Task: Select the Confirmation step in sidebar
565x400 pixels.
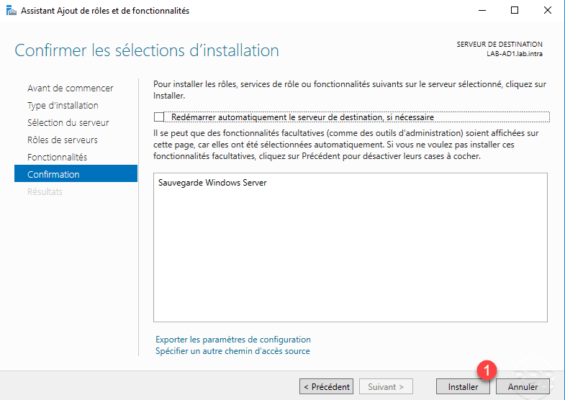Action: [76, 174]
